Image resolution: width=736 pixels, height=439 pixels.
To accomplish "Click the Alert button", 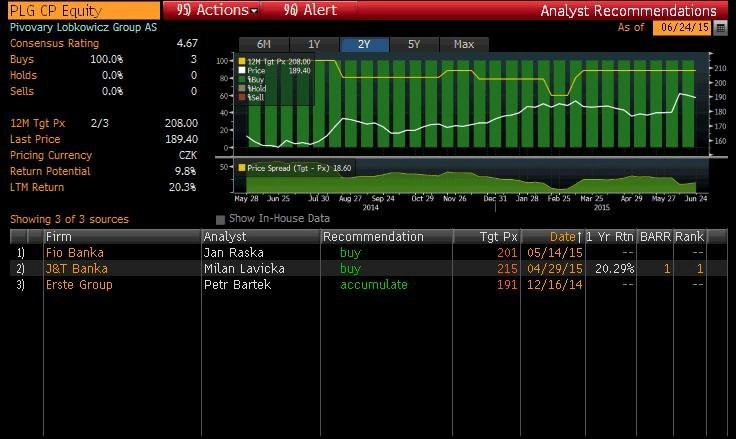I will (x=310, y=10).
